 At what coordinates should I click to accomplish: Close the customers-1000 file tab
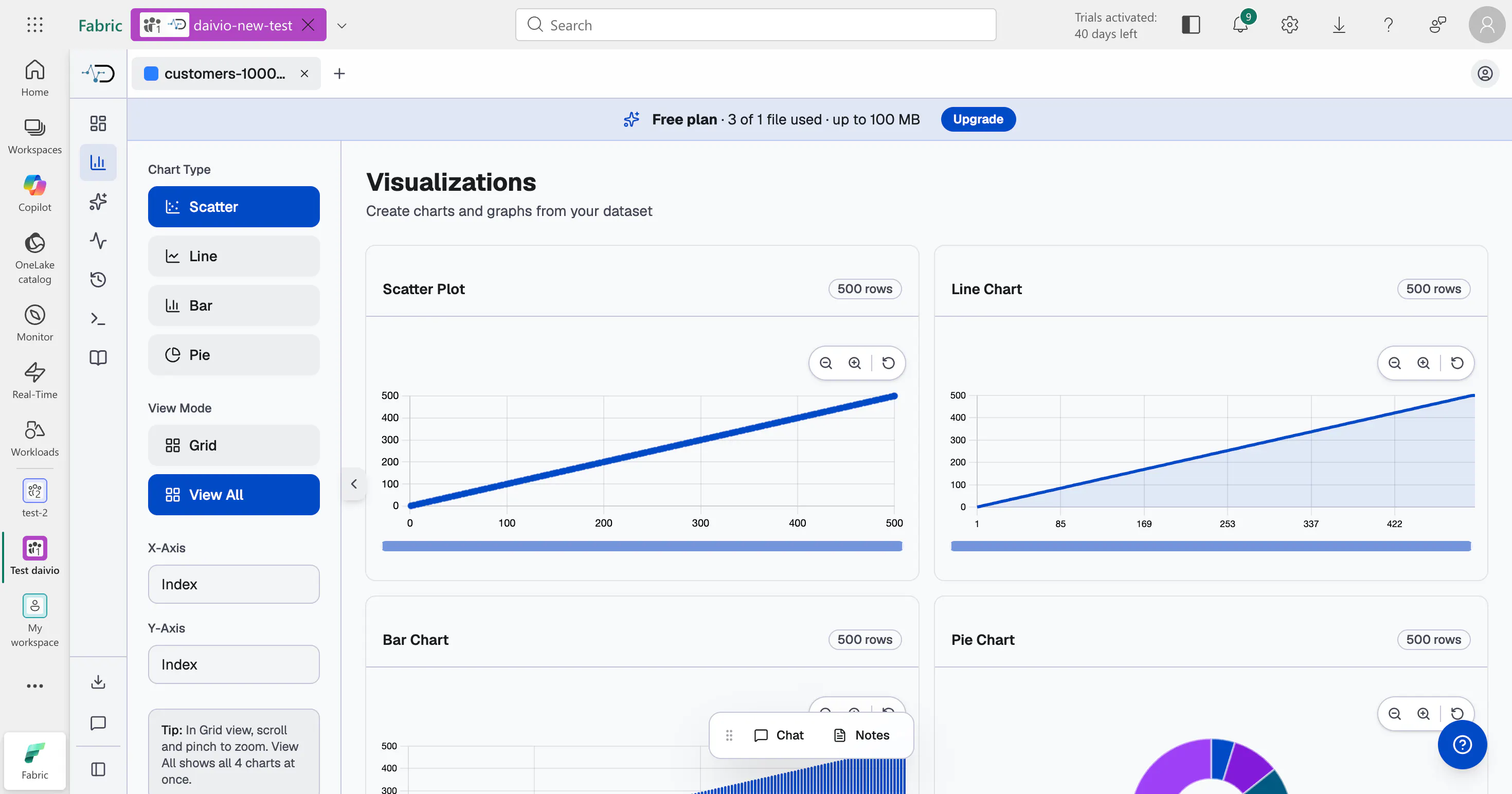pos(304,74)
